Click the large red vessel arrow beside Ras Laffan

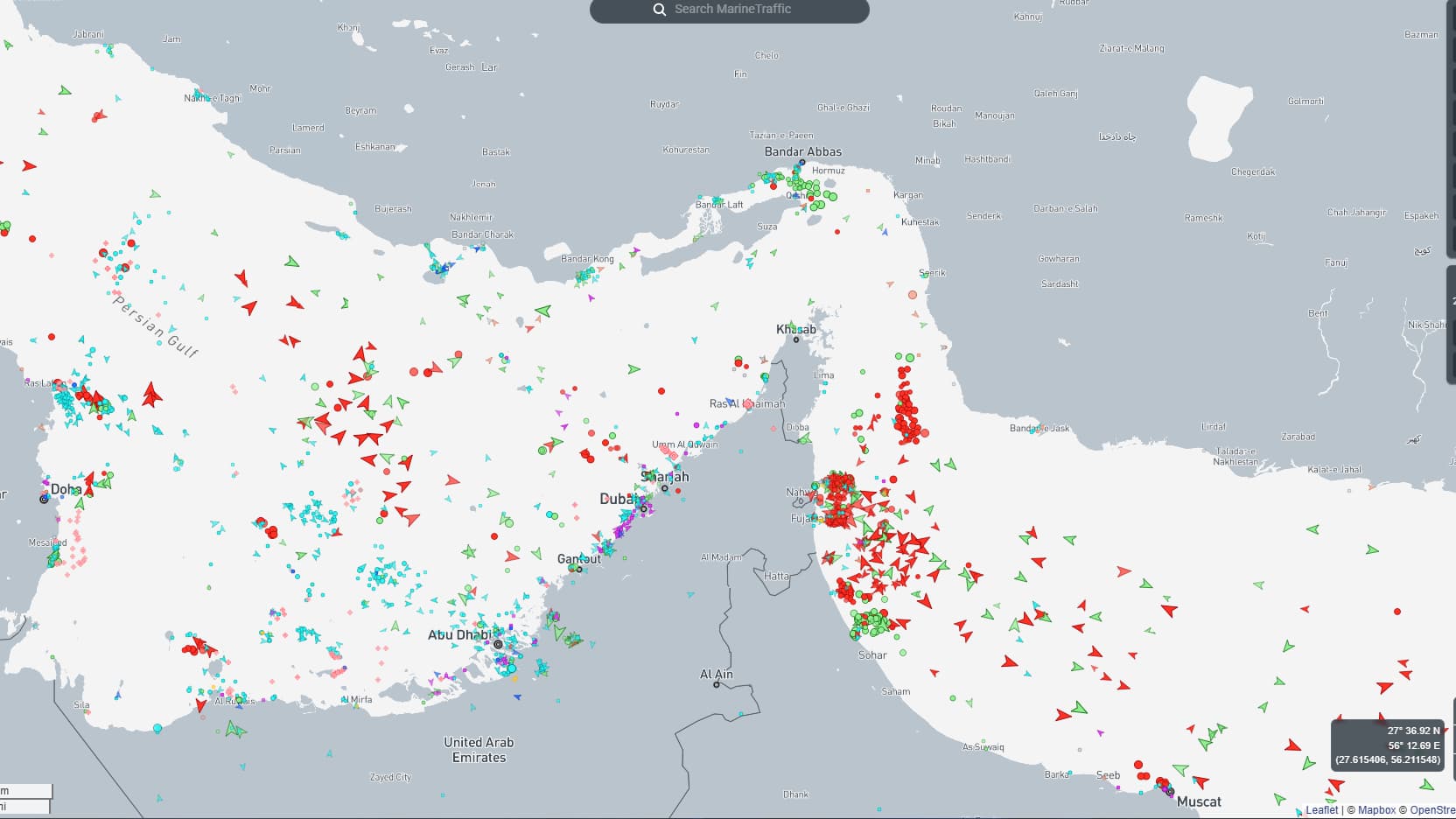(x=151, y=395)
